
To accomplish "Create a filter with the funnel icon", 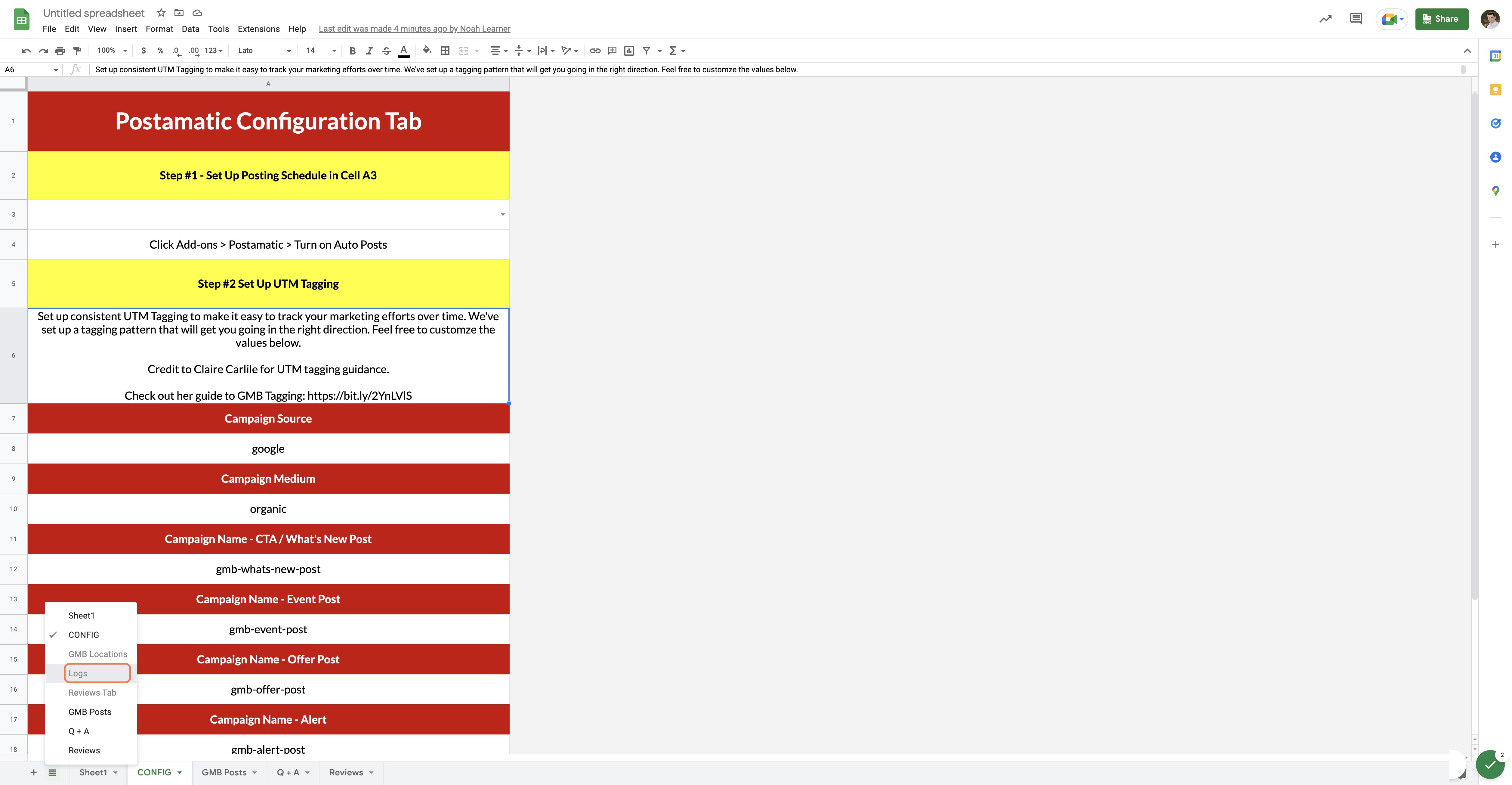I will (x=646, y=51).
